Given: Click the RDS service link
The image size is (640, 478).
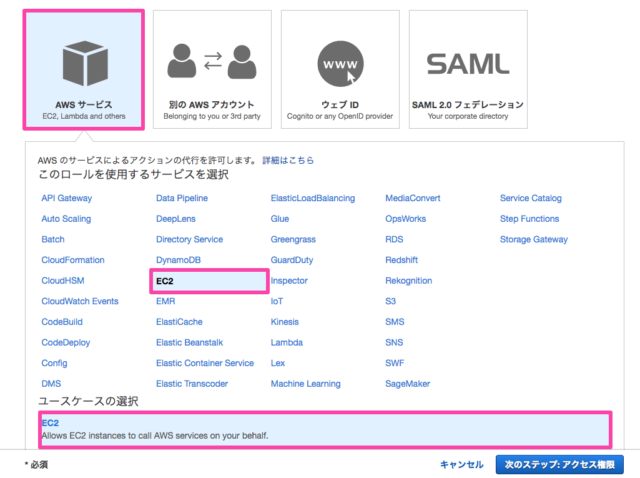Looking at the screenshot, I should click(x=394, y=240).
